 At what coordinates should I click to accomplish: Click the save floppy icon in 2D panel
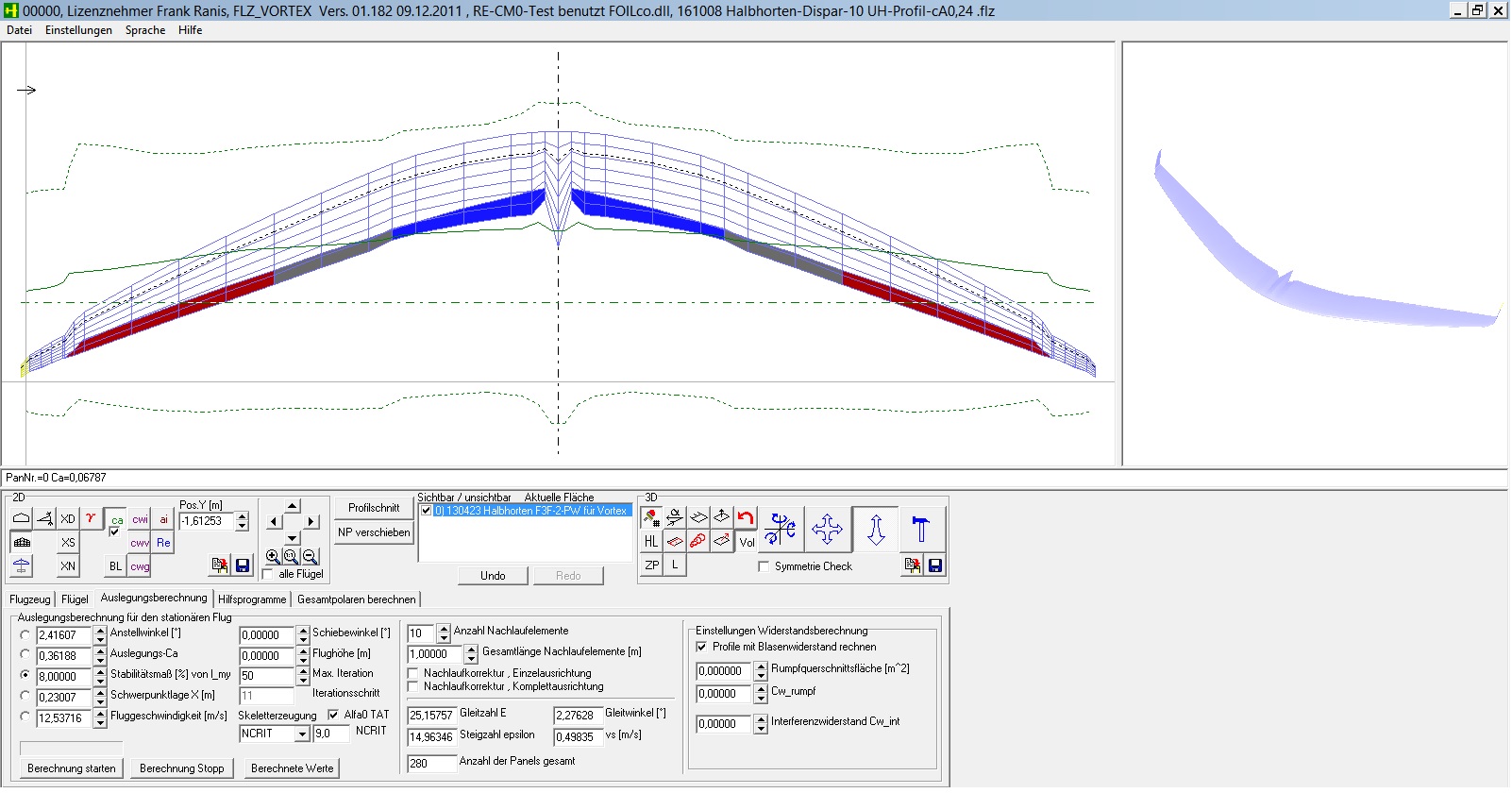(243, 565)
